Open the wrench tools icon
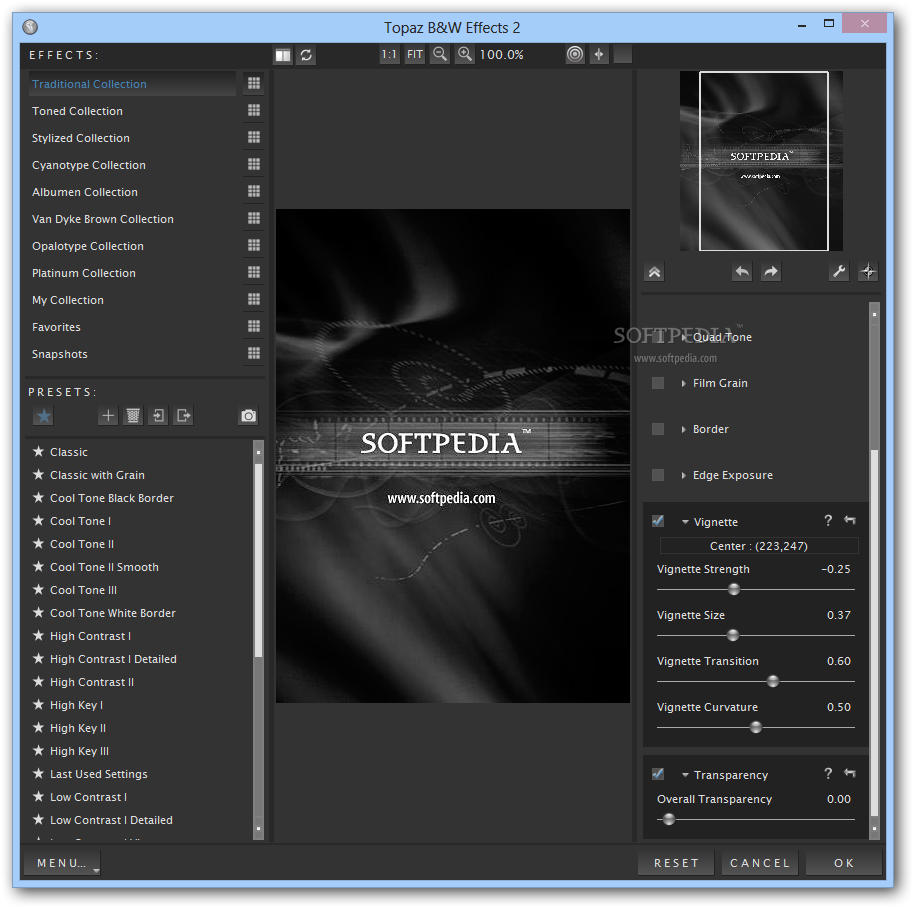 [839, 272]
